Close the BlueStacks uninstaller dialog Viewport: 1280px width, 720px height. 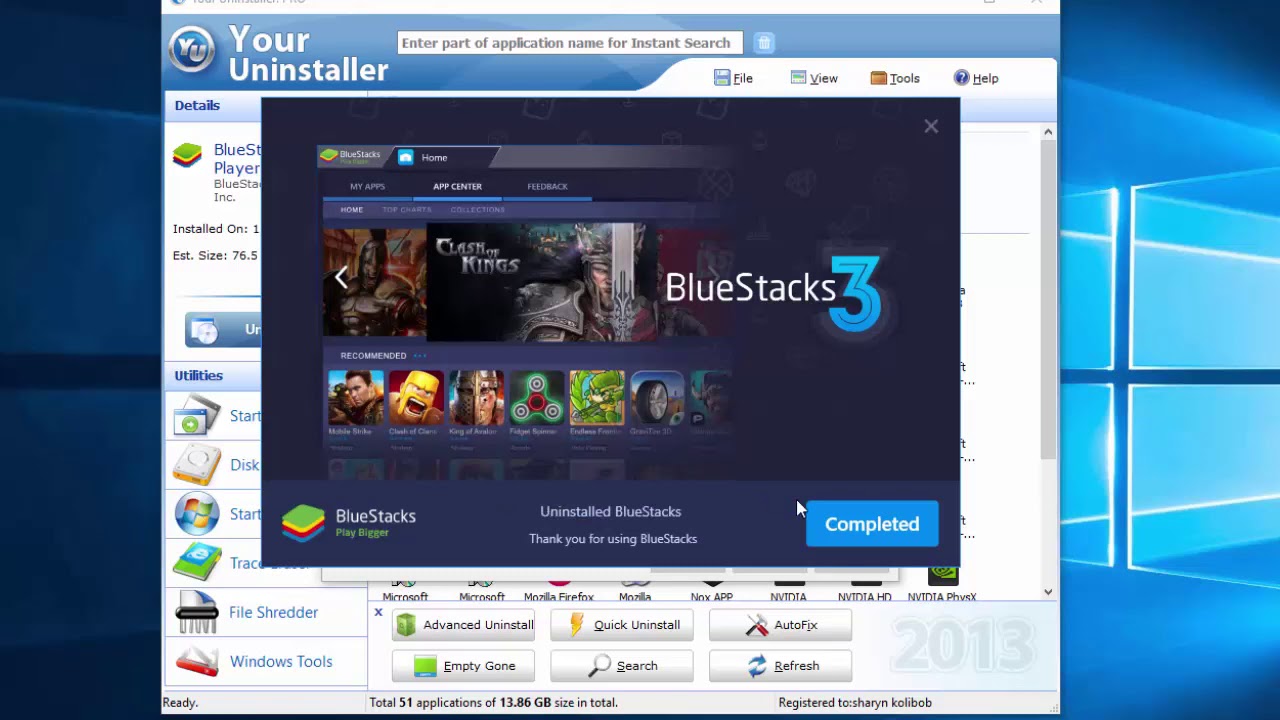coord(931,126)
